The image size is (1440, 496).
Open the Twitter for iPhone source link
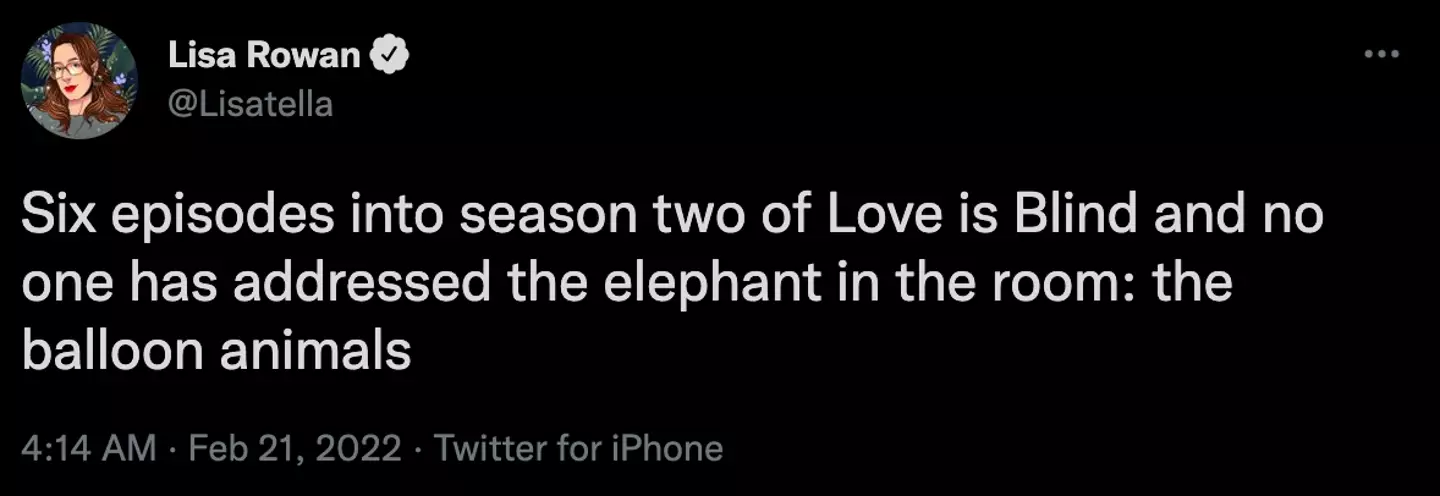(x=578, y=448)
